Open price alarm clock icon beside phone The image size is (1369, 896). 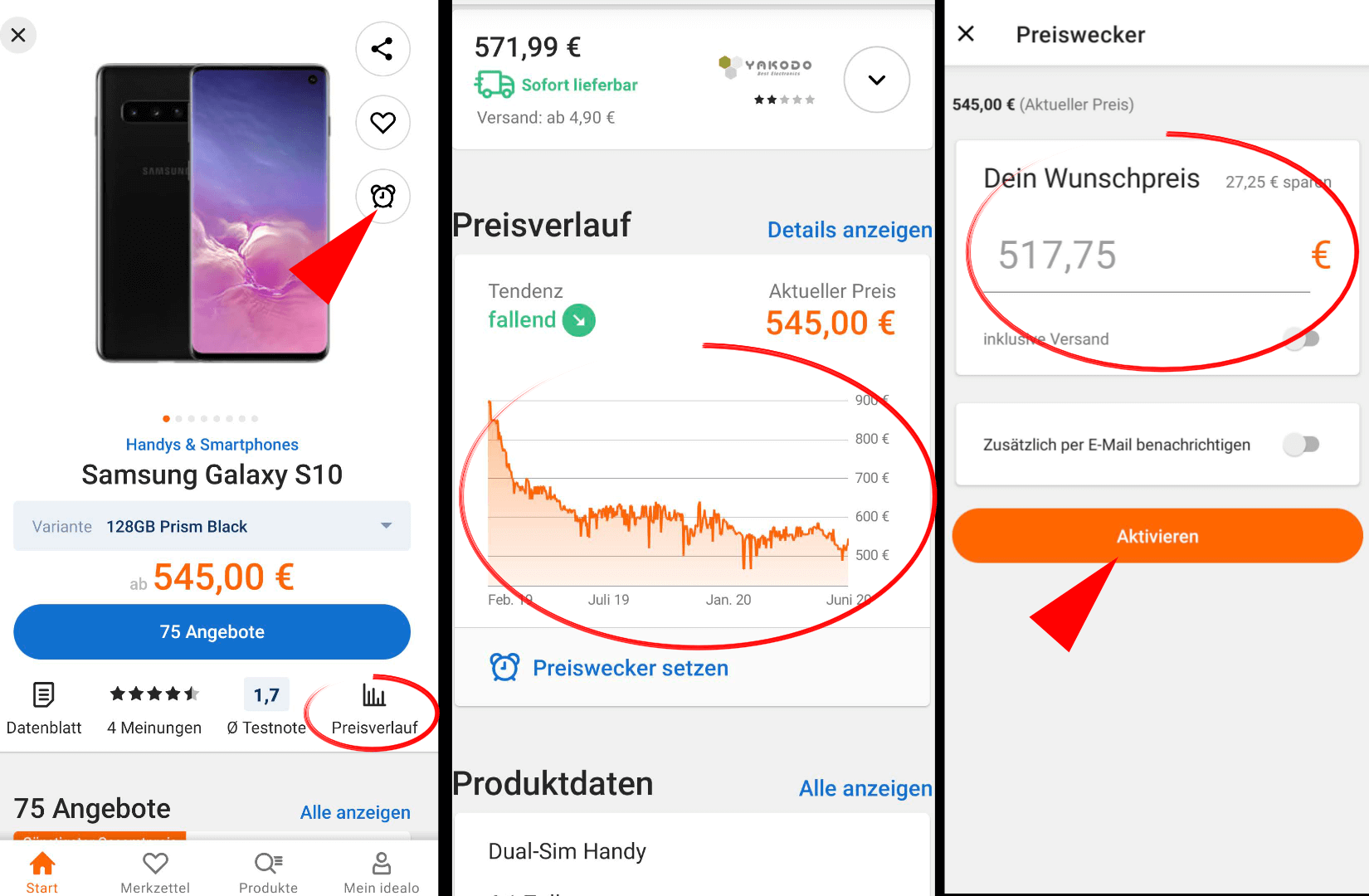pos(382,196)
